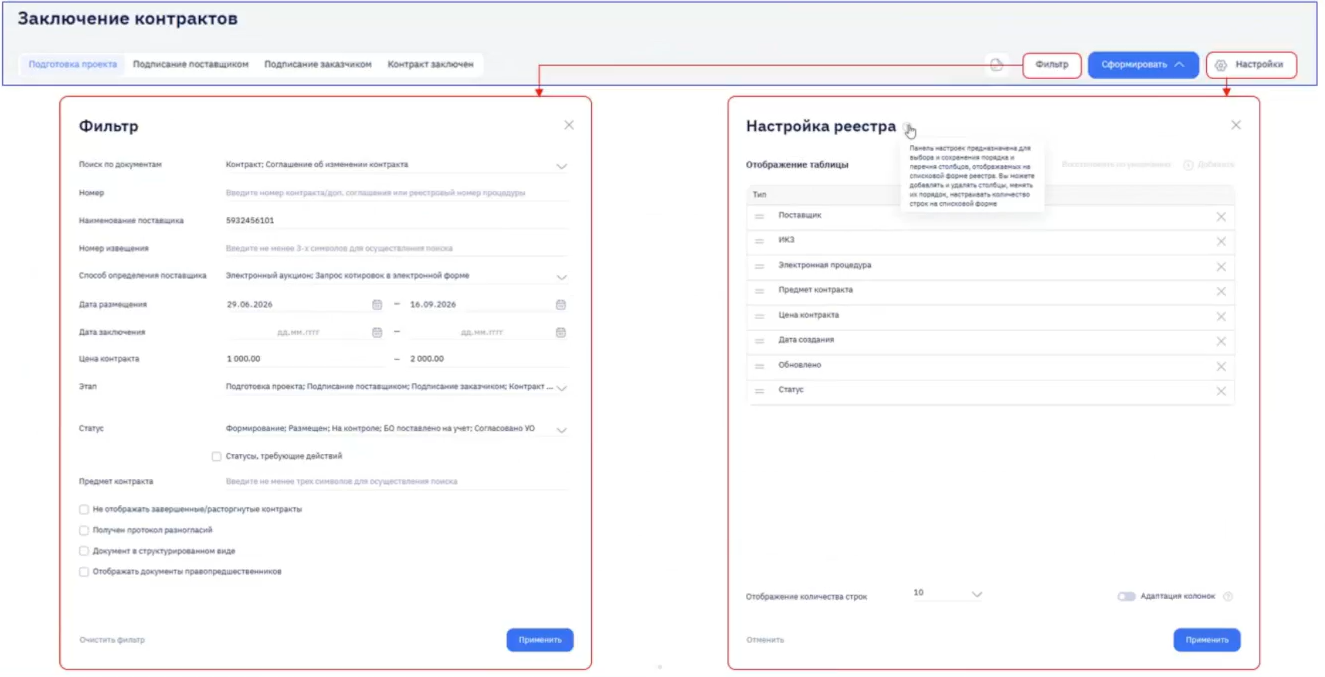Close the Настройка реестра panel with X
The image size is (1325, 677).
click(x=1236, y=125)
